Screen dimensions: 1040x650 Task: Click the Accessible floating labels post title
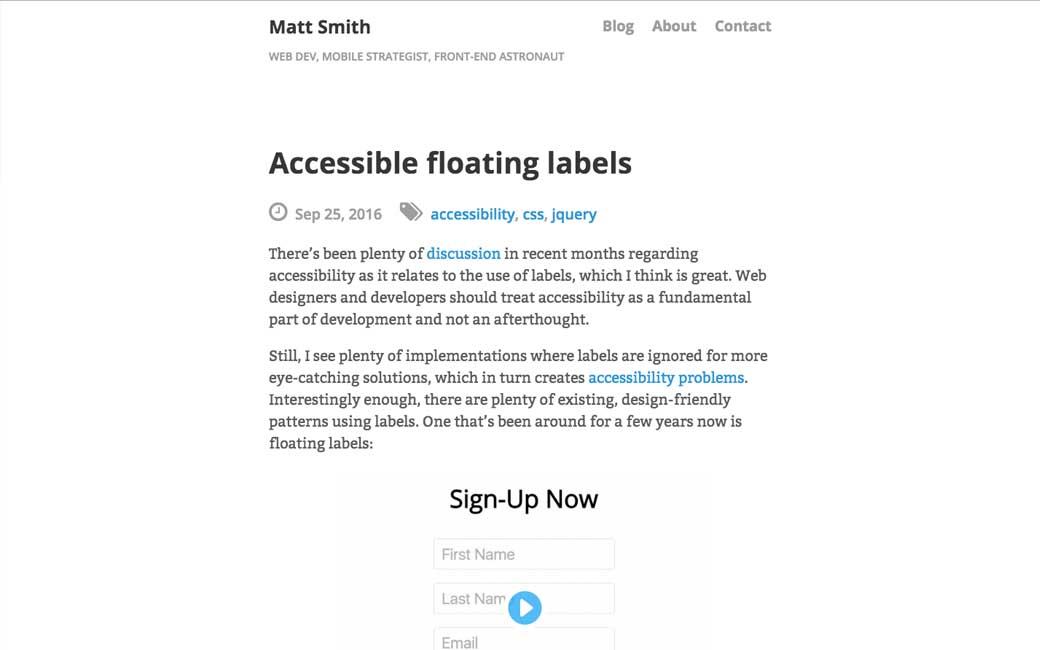coord(450,163)
